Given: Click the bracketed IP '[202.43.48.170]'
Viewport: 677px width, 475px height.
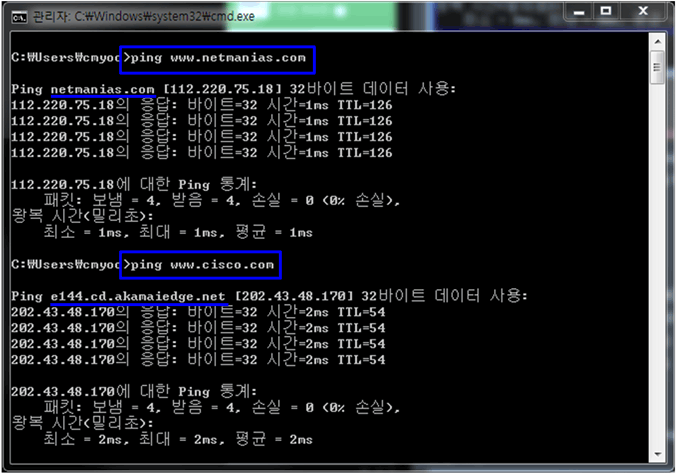Looking at the screenshot, I should point(294,296).
